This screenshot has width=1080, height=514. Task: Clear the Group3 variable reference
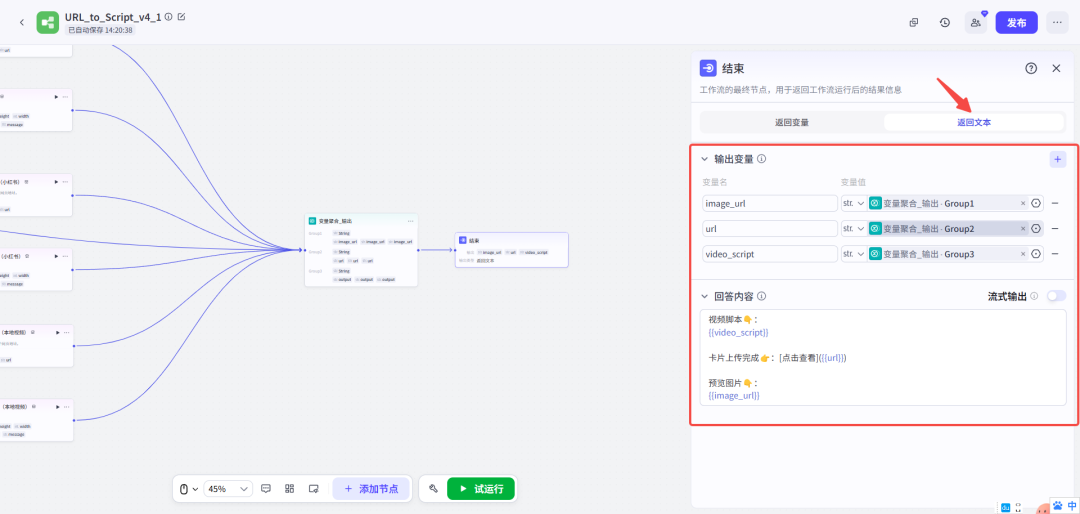tap(1023, 254)
